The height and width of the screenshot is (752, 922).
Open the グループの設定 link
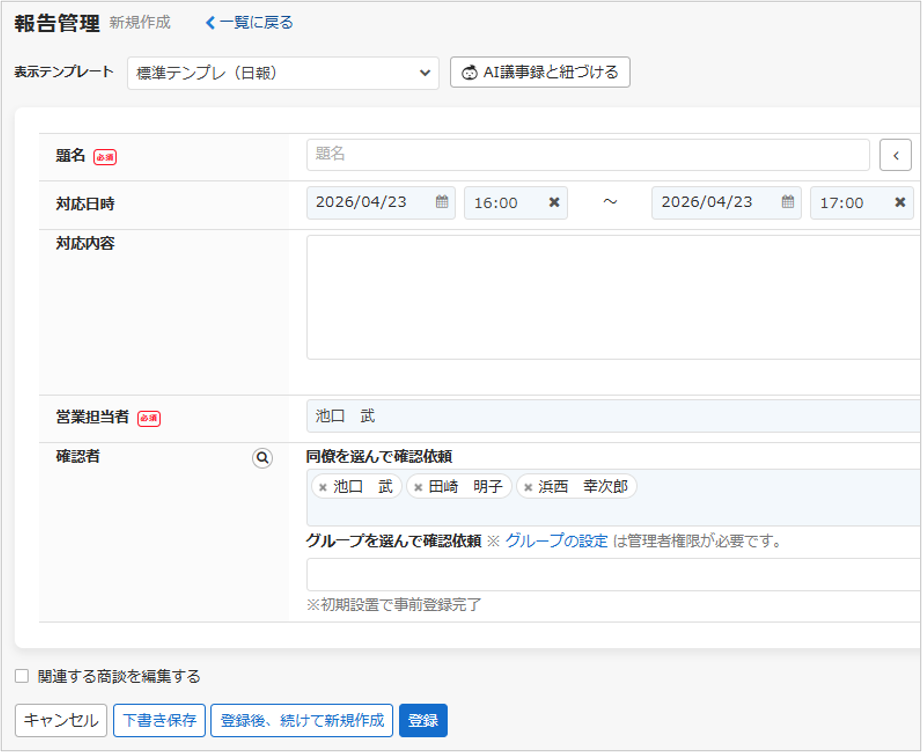556,541
